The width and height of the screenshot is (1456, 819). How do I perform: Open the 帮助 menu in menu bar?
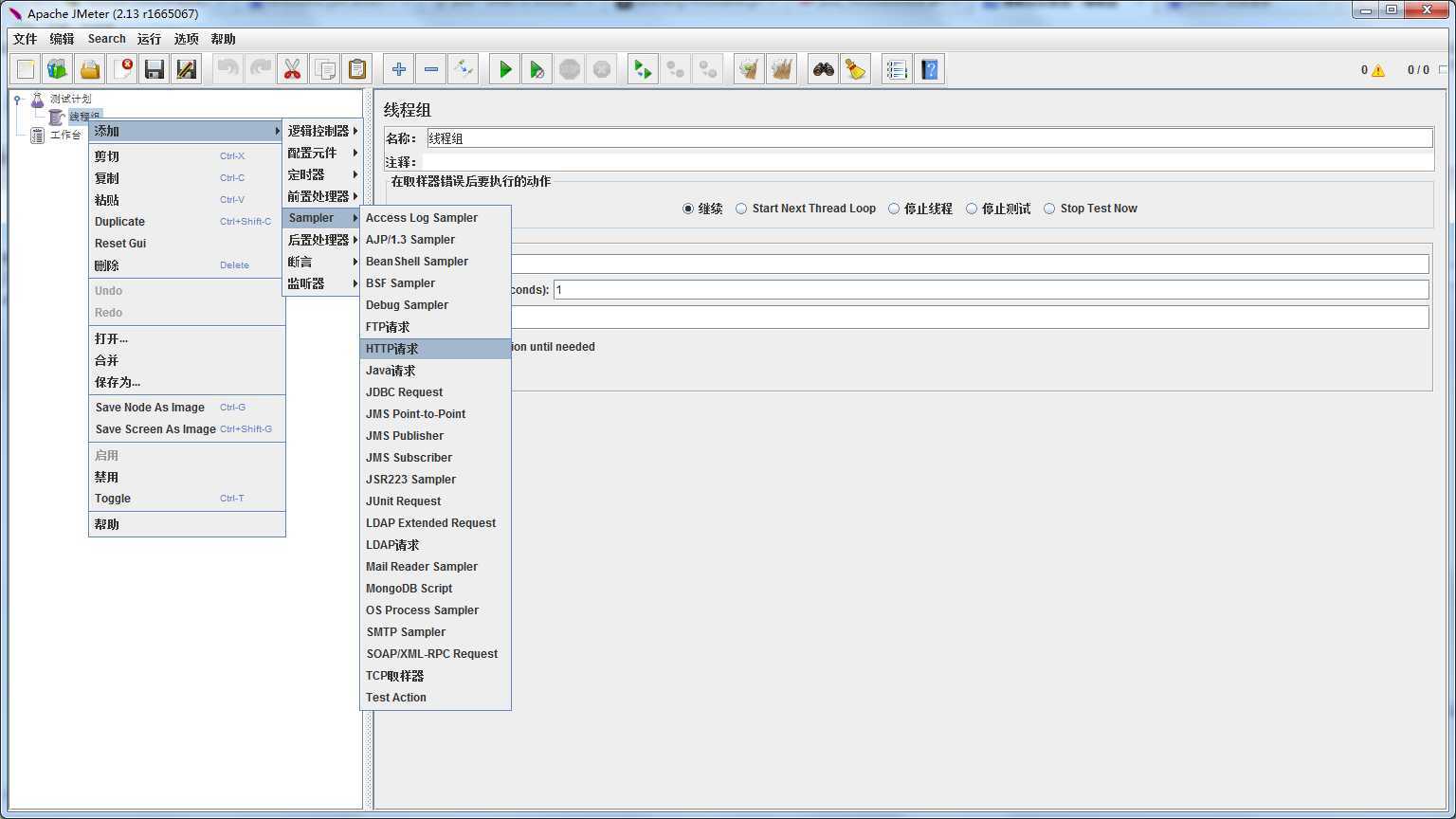pyautogui.click(x=223, y=39)
